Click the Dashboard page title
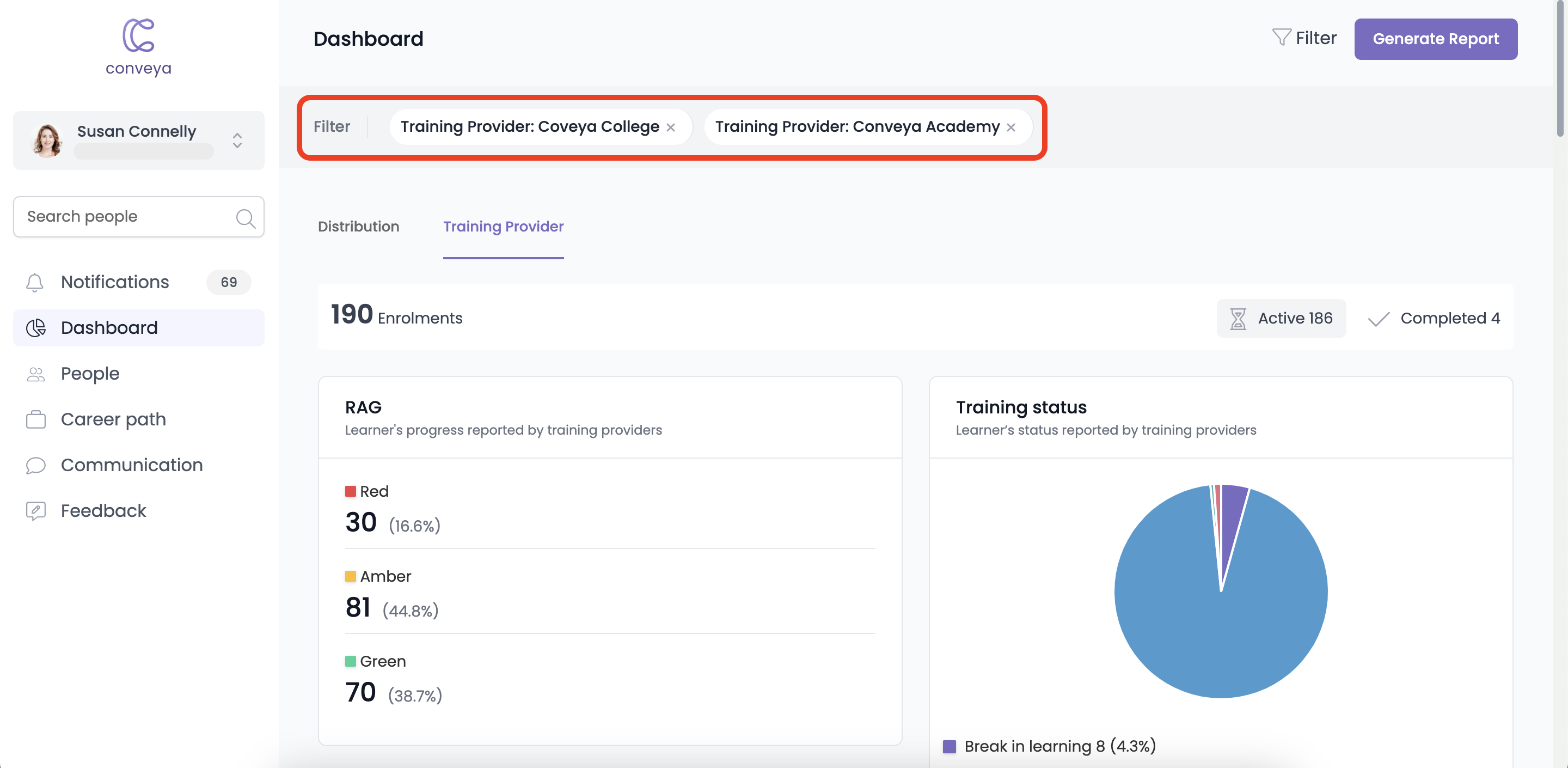Viewport: 1568px width, 768px height. pyautogui.click(x=368, y=38)
